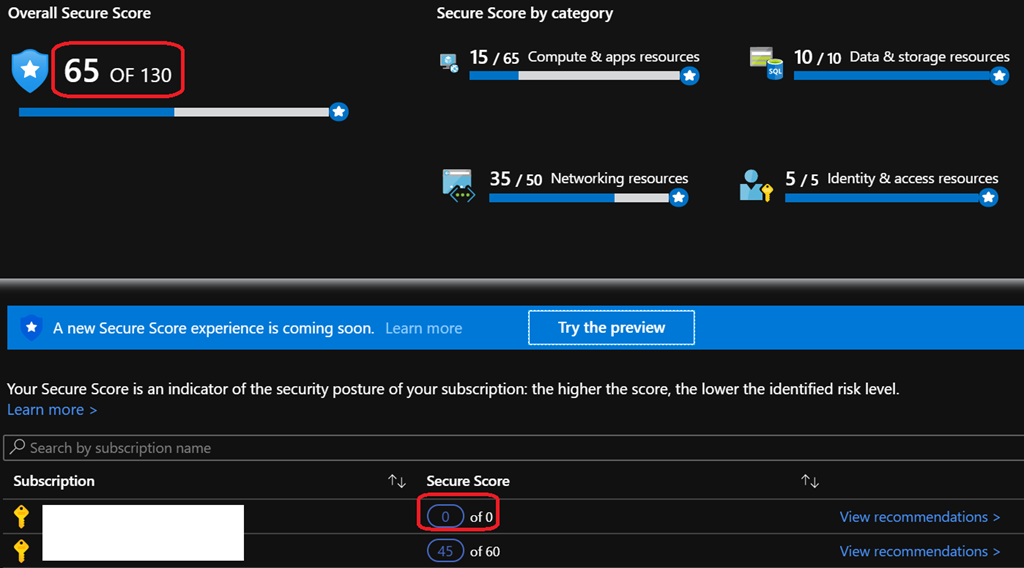This screenshot has height=568, width=1024.
Task: Click the Subscription column header
Action: click(x=54, y=481)
